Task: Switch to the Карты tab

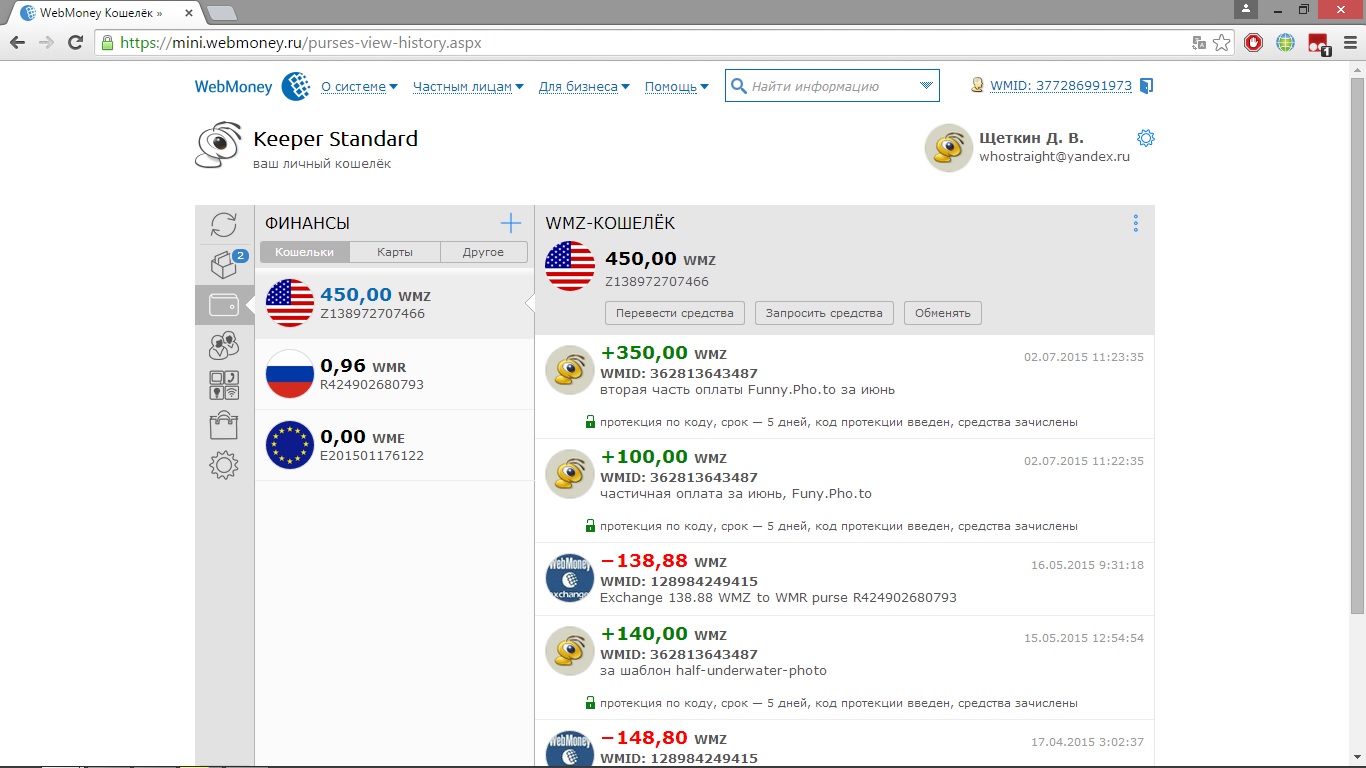Action: click(395, 252)
